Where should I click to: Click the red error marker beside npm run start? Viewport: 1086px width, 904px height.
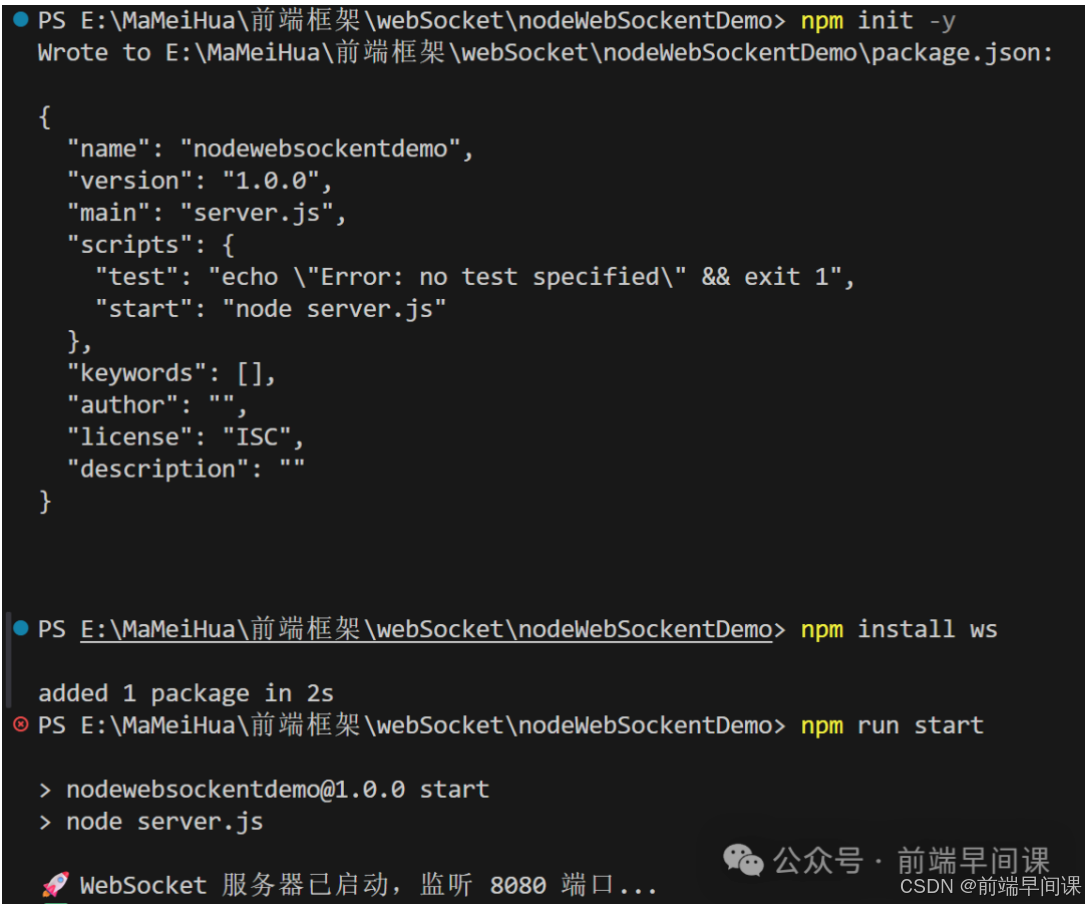point(20,724)
